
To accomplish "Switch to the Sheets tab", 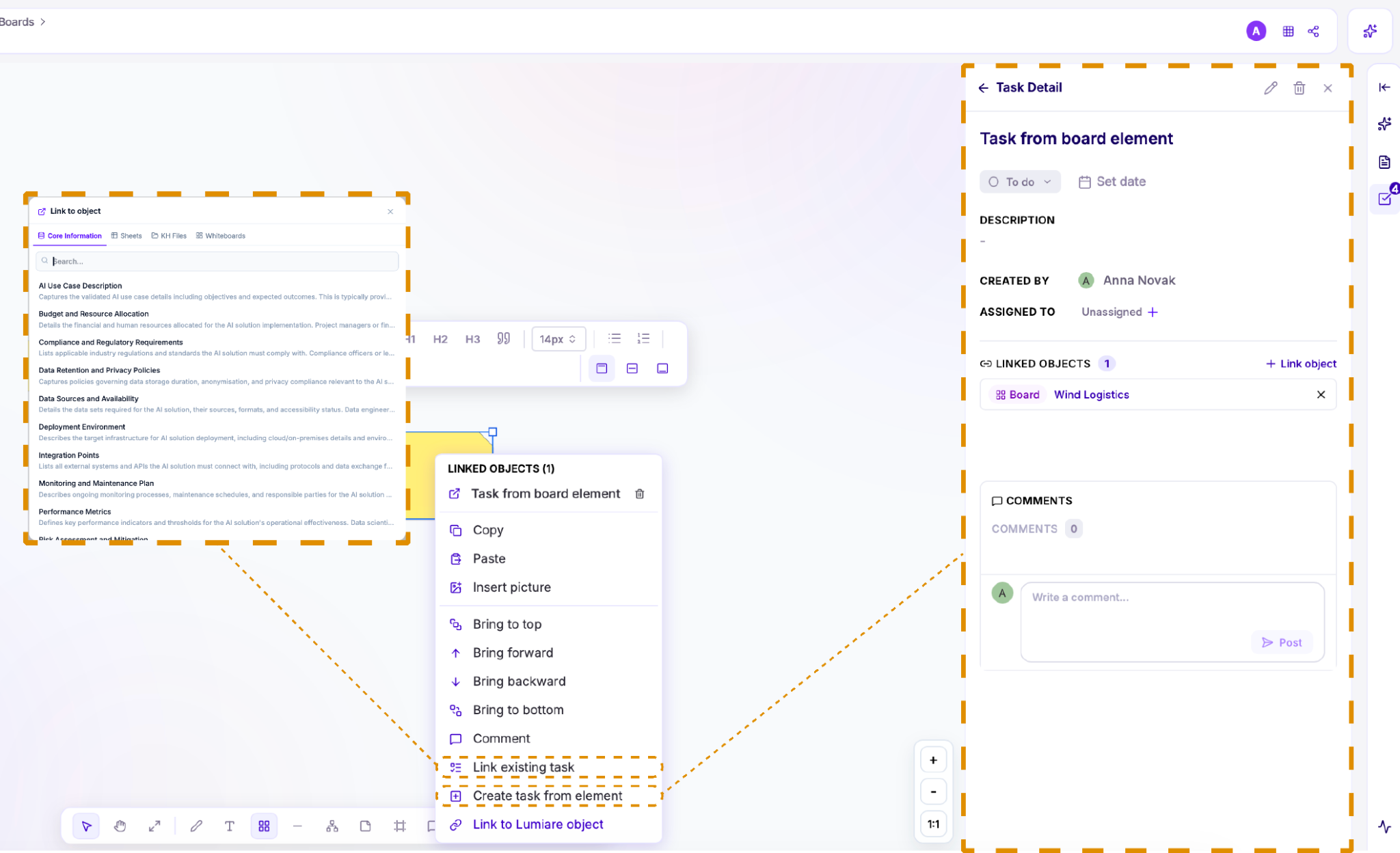I will 126,236.
